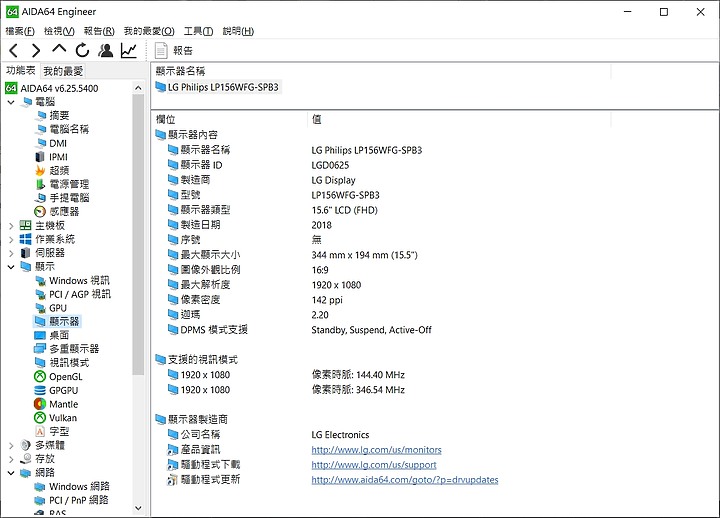Select 電腦名稱 in the tree
The height and width of the screenshot is (518, 720).
63,129
